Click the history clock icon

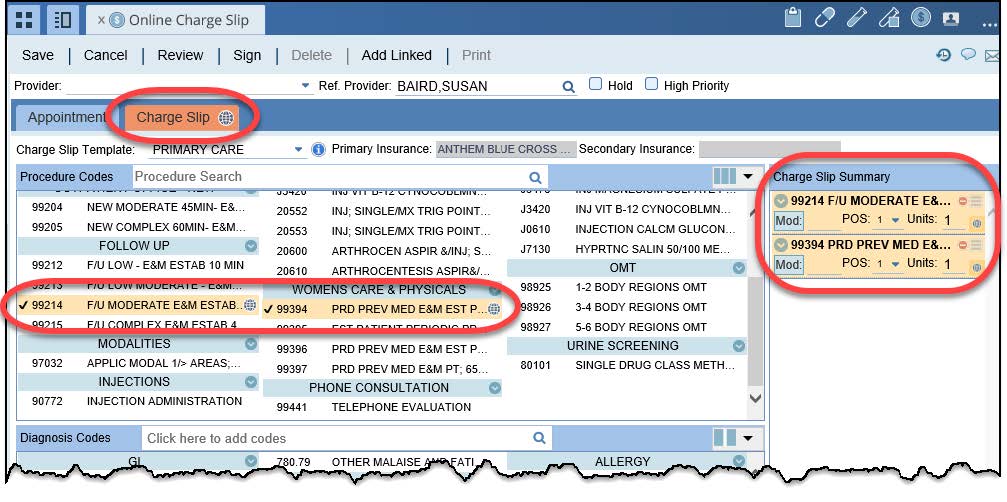(x=943, y=56)
